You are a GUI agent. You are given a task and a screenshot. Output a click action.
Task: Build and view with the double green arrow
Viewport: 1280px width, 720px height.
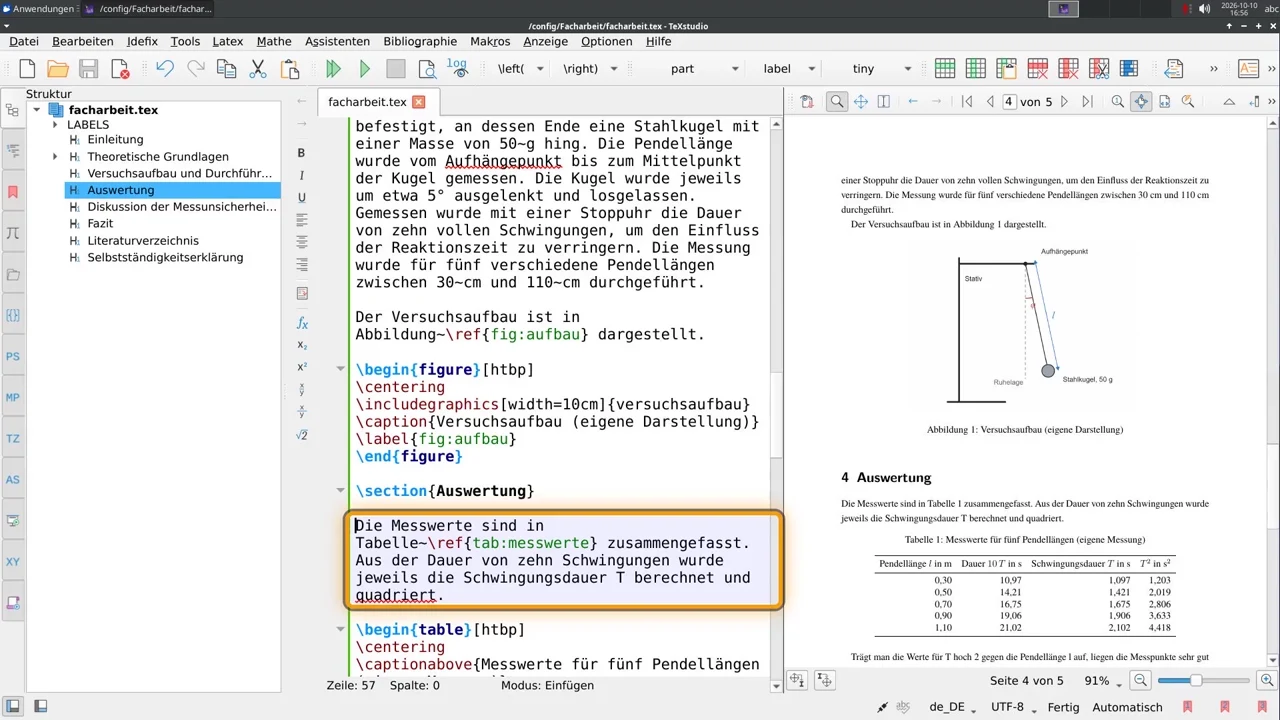click(334, 69)
